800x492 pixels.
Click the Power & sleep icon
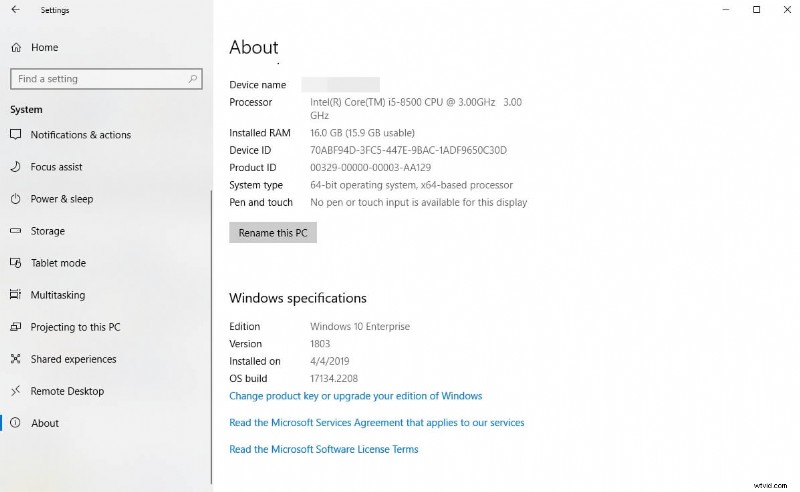[x=15, y=199]
